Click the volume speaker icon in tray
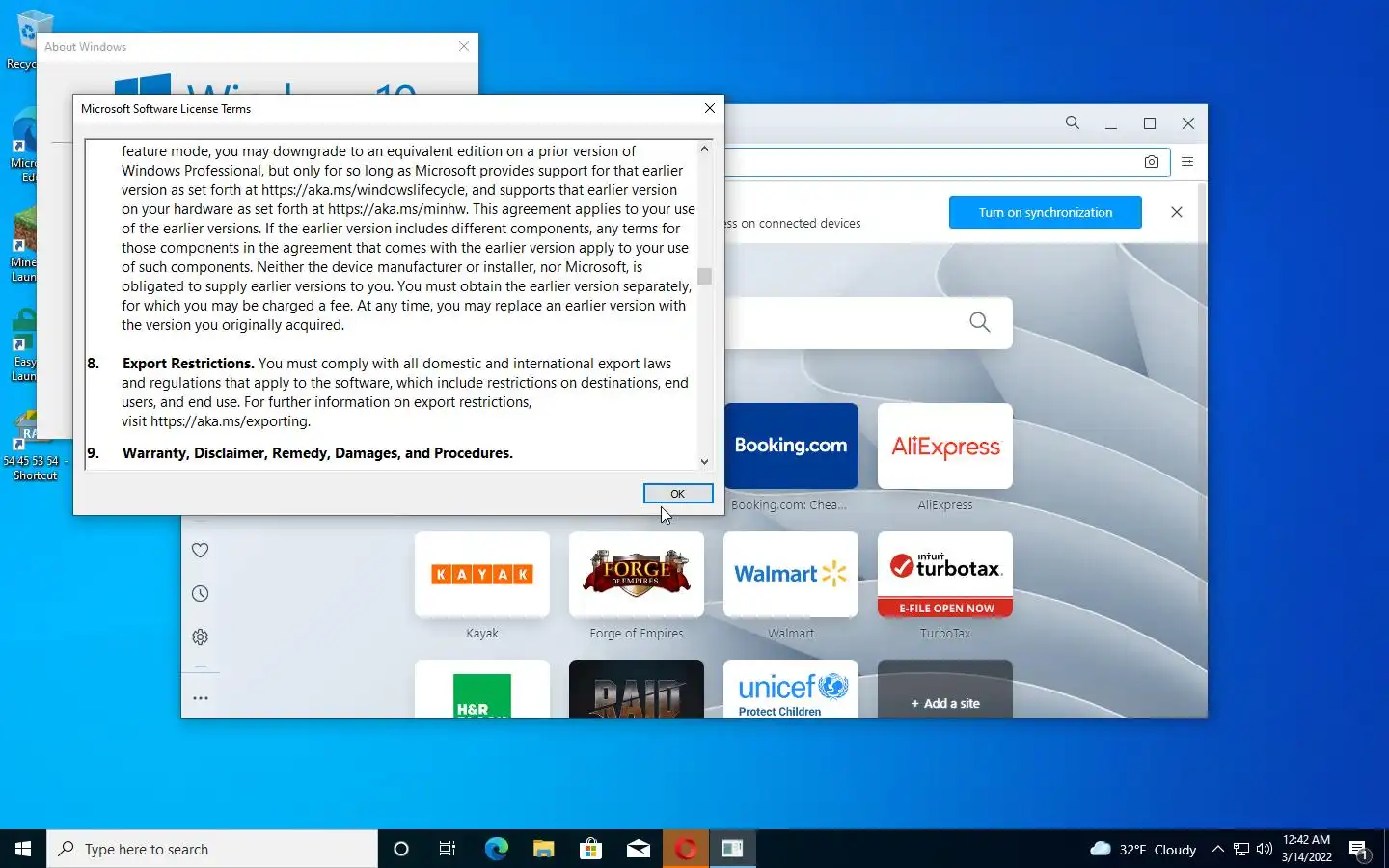The height and width of the screenshot is (868, 1389). 1265,849
